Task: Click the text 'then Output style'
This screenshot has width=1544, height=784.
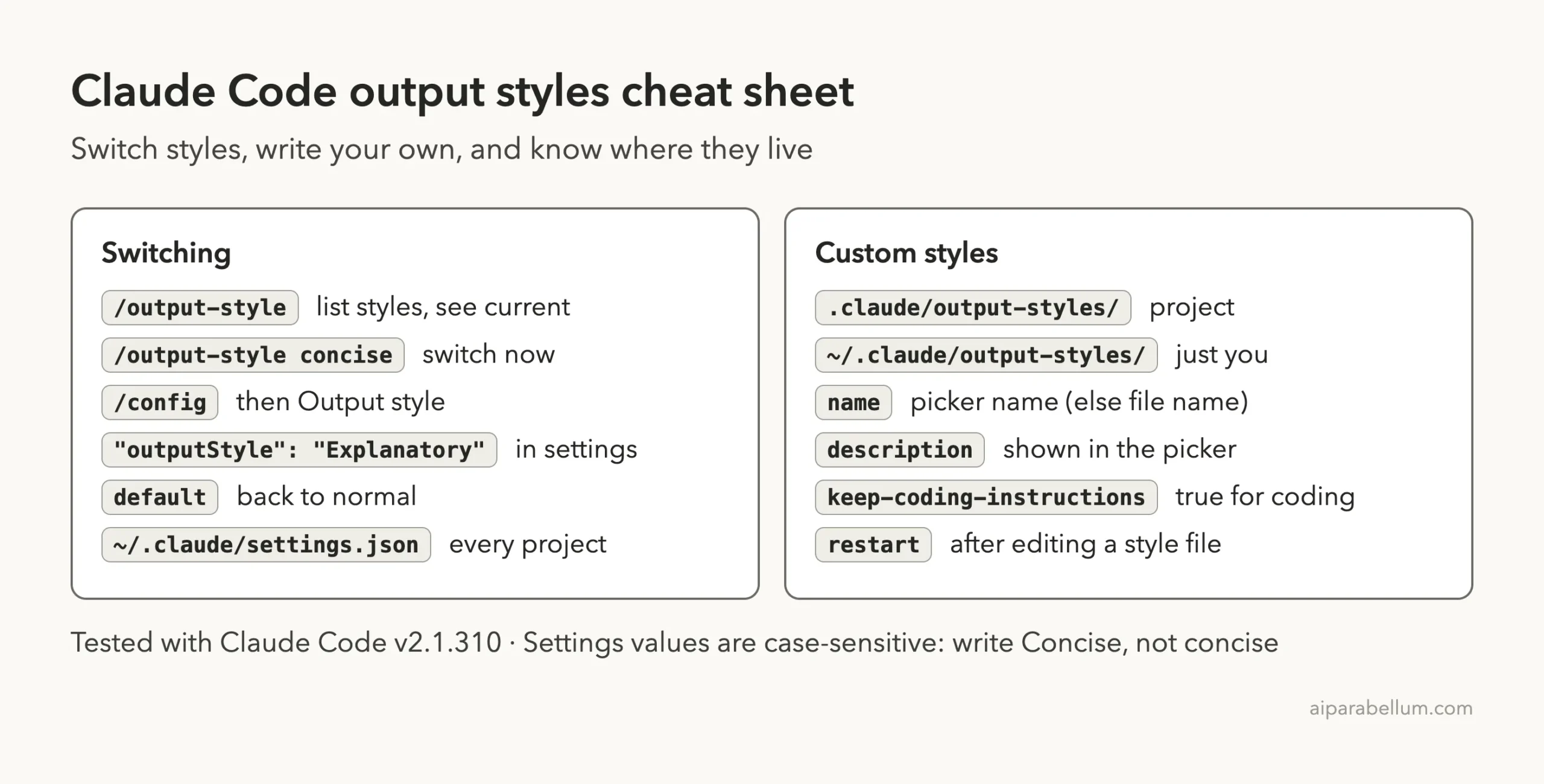Action: pos(341,403)
